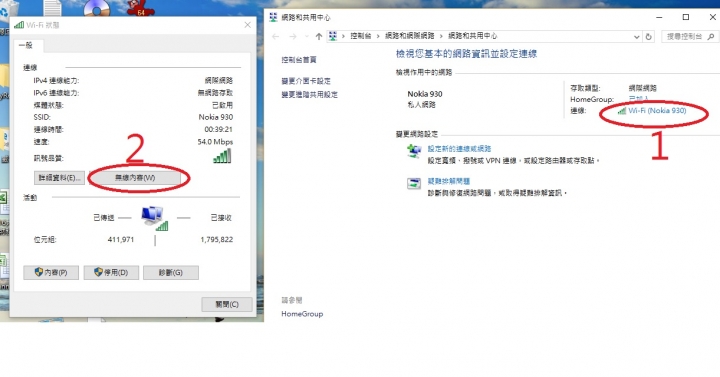Click the red 64 desktop icon
The width and height of the screenshot is (720, 377).
[x=140, y=7]
